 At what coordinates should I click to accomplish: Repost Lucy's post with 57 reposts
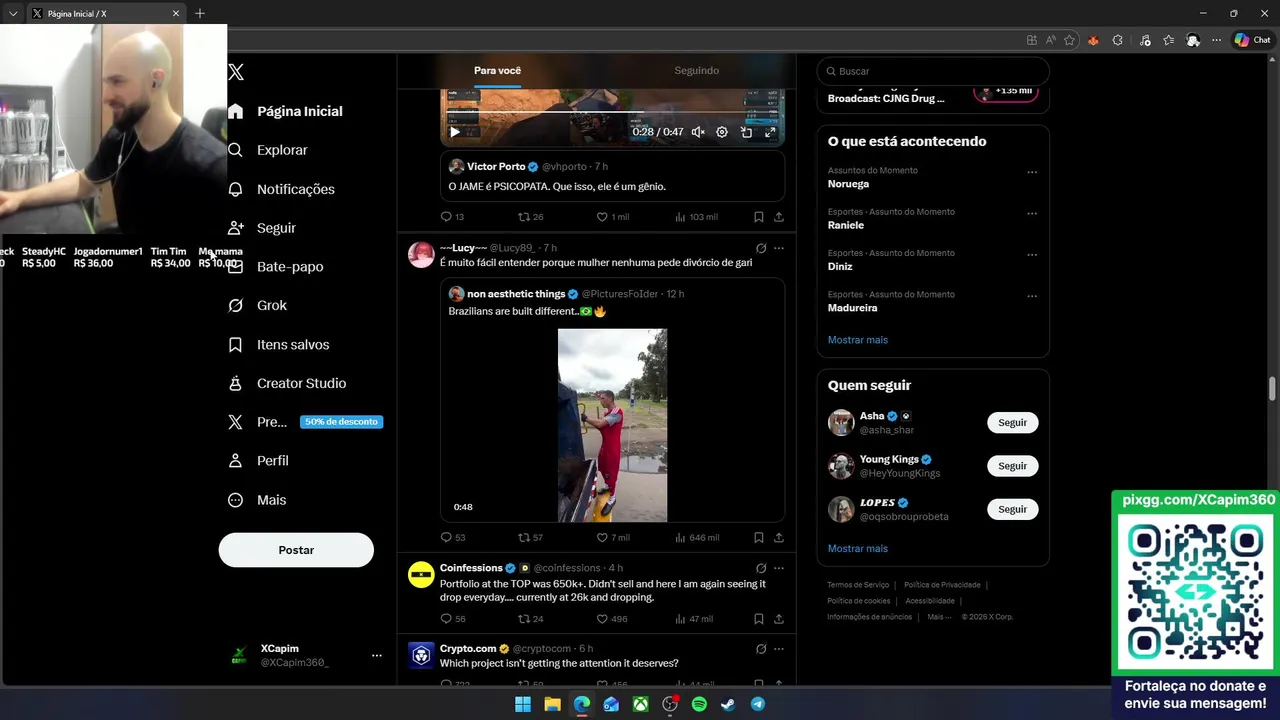tap(530, 537)
